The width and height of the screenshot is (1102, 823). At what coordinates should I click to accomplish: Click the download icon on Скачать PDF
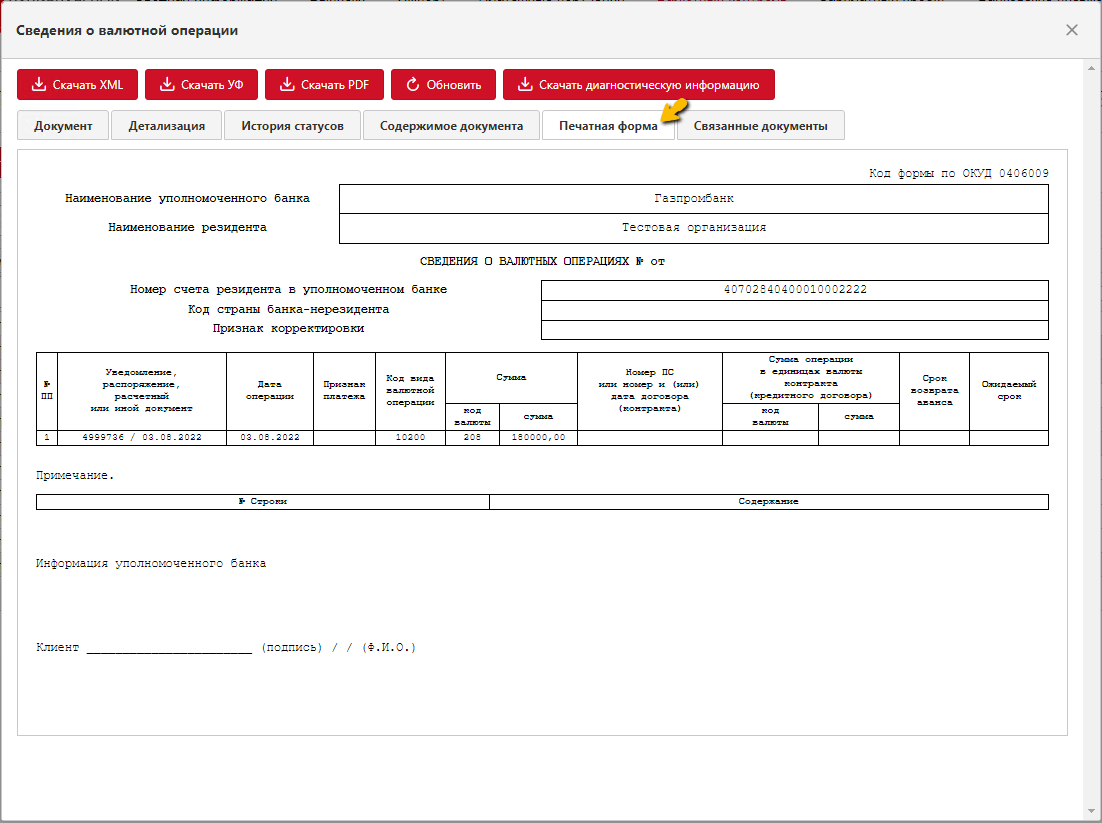pos(287,84)
